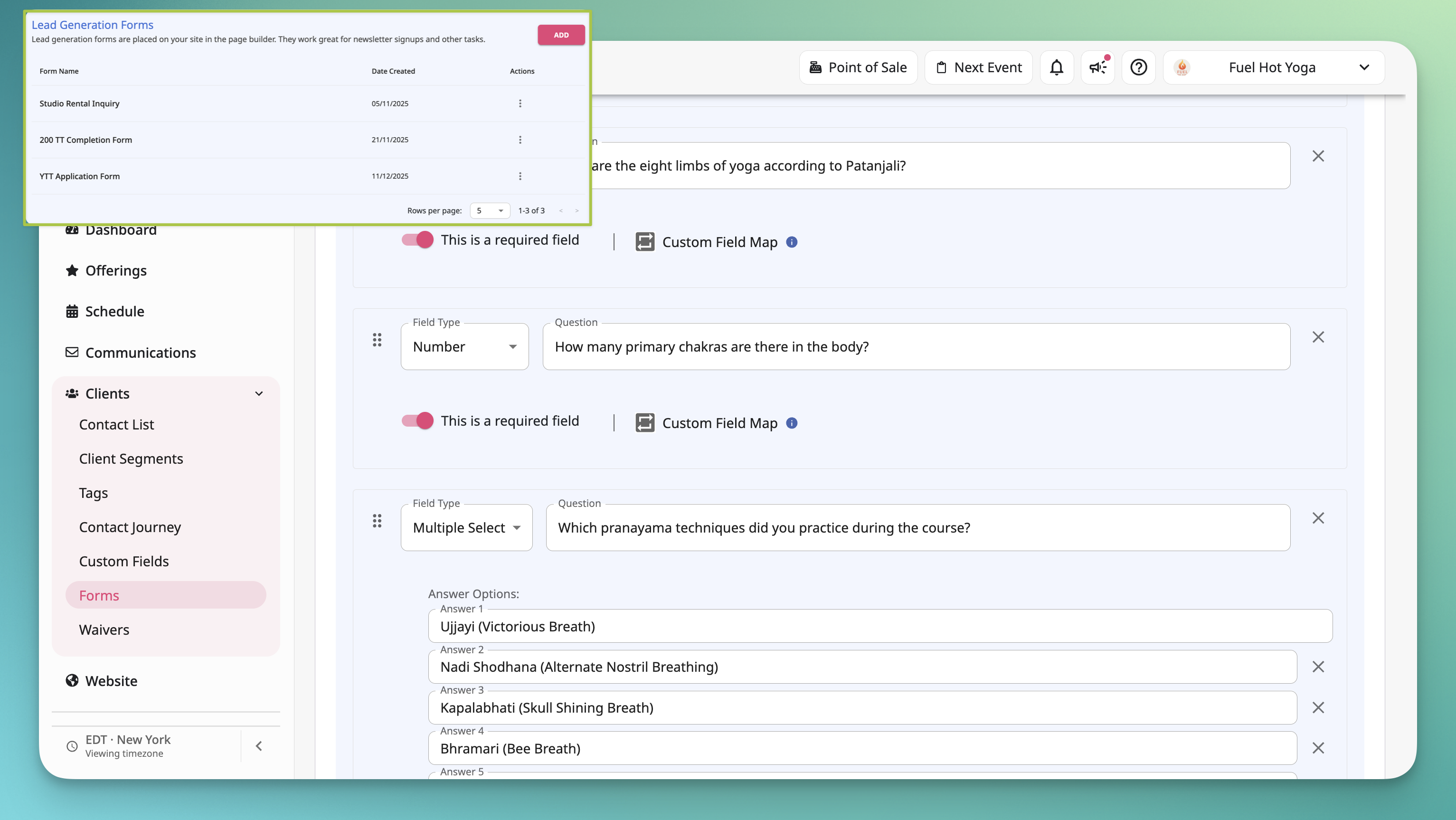The image size is (1456, 820).
Task: Open Tags under Clients
Action: tap(93, 493)
